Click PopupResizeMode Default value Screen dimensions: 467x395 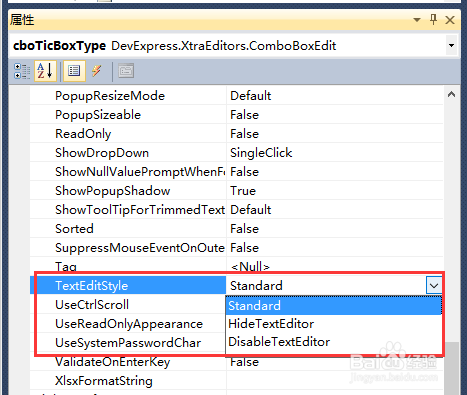(335, 96)
